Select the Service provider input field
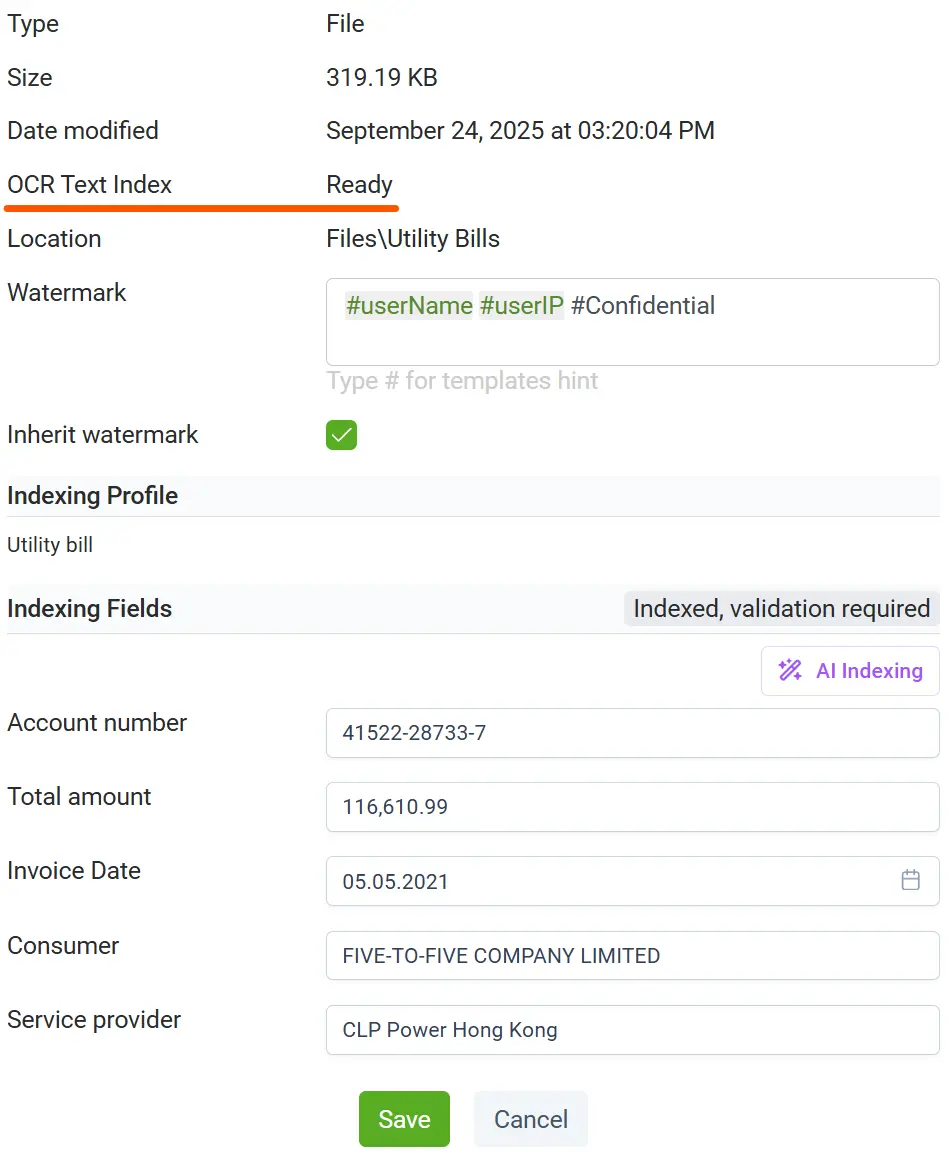The height and width of the screenshot is (1169, 948). (x=632, y=1030)
